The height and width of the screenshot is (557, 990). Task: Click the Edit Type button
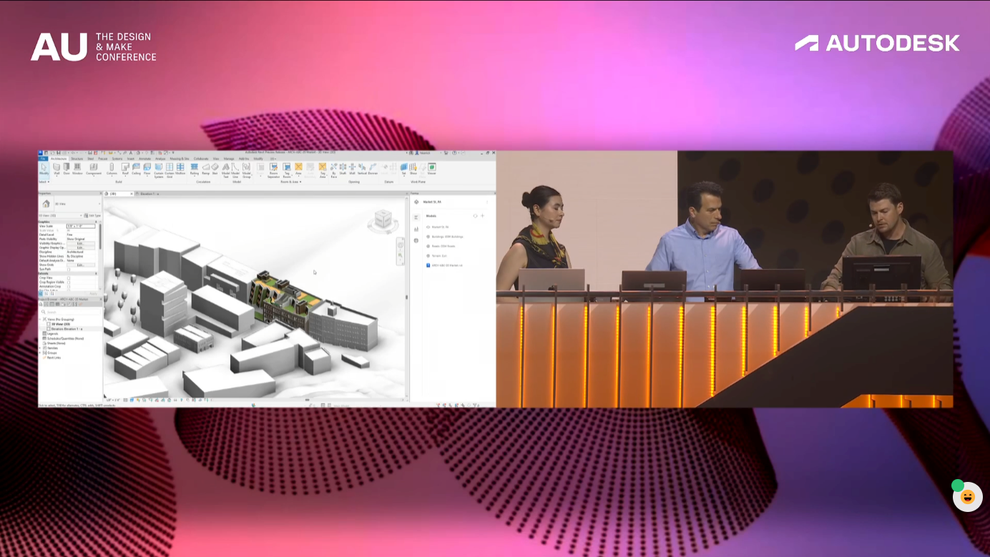coord(92,215)
